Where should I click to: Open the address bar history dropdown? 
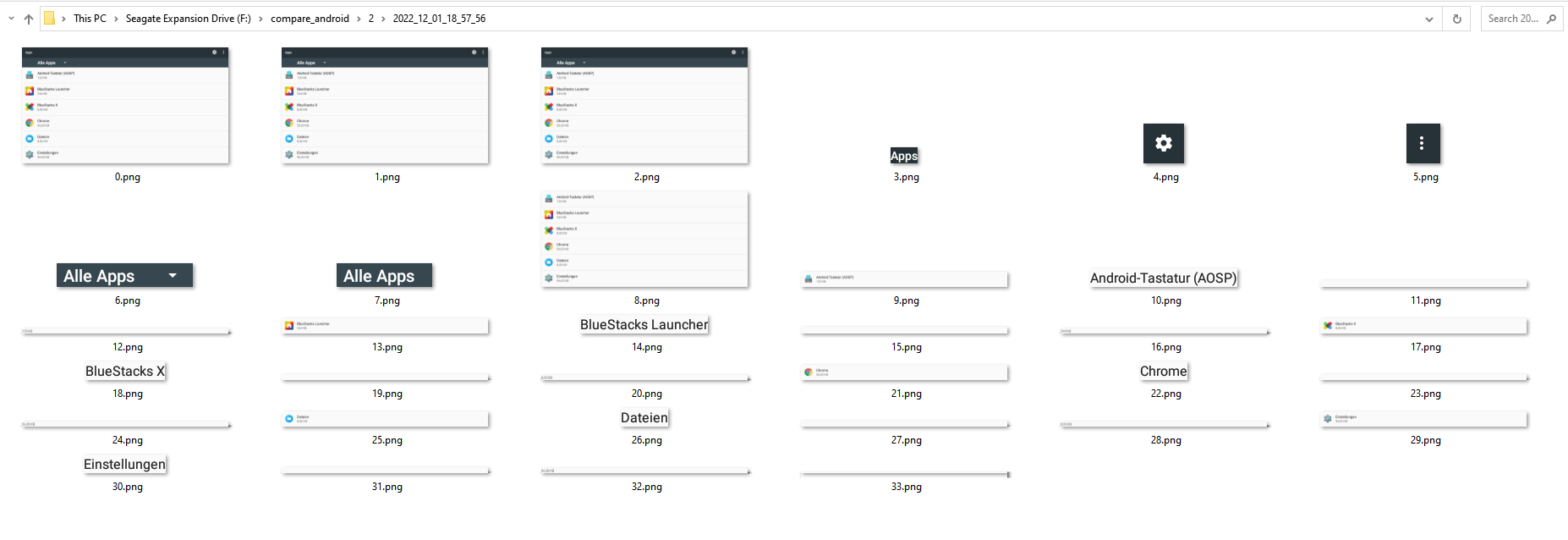point(1429,19)
